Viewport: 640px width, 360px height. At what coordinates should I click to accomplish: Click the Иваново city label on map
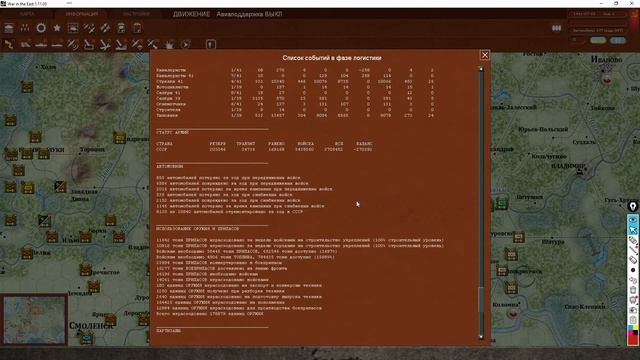[x=607, y=60]
